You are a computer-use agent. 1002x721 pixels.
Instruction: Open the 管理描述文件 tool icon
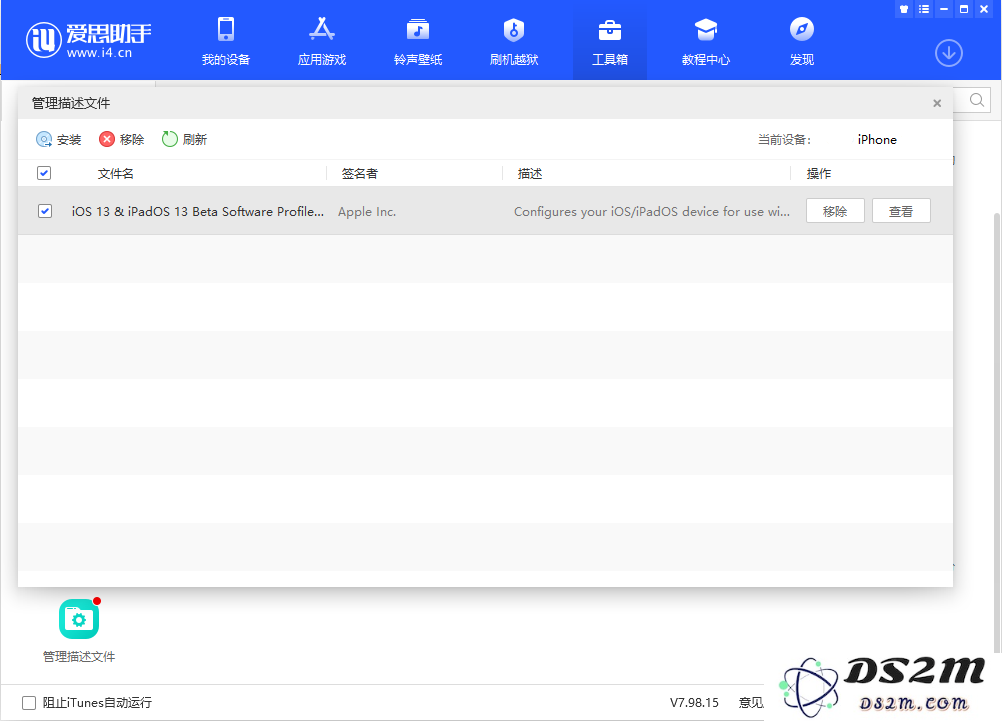pyautogui.click(x=79, y=619)
